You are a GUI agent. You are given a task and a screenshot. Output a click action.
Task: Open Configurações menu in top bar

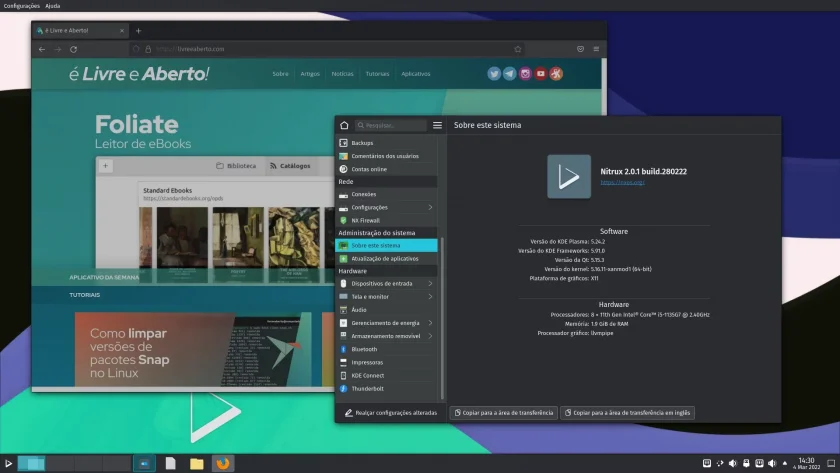(21, 6)
